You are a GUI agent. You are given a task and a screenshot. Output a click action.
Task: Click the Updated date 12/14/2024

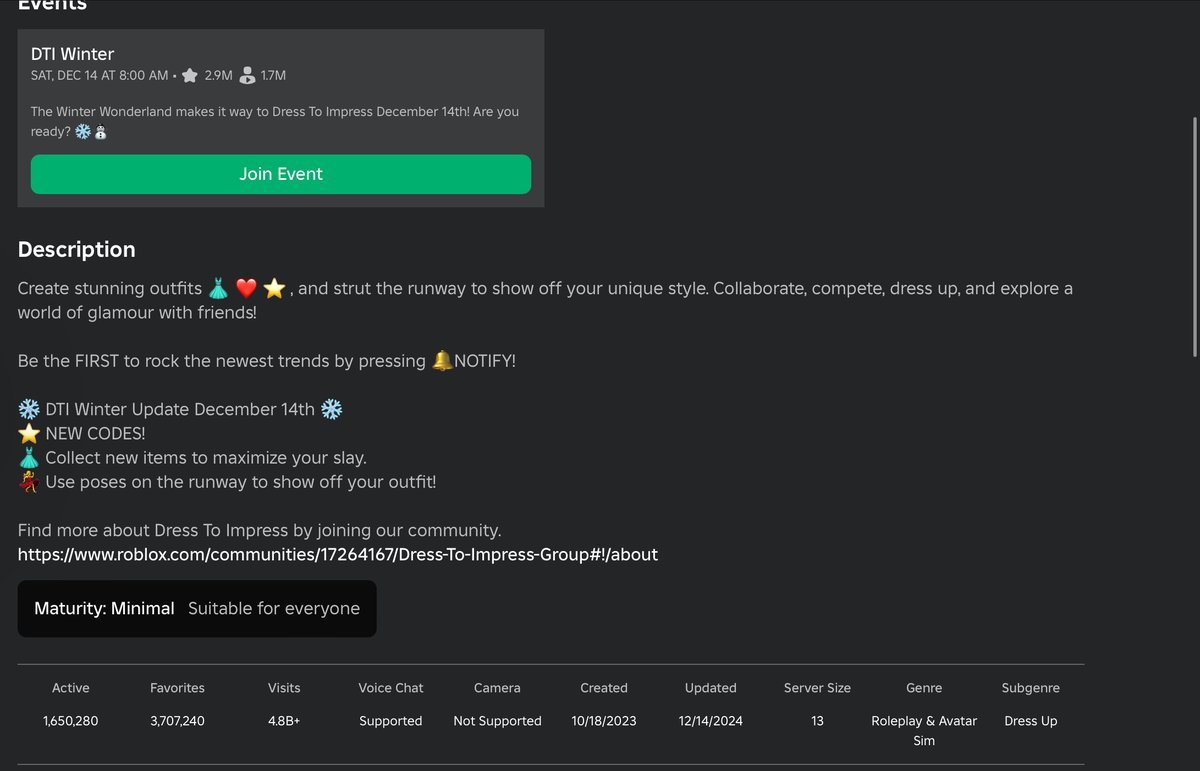(711, 721)
